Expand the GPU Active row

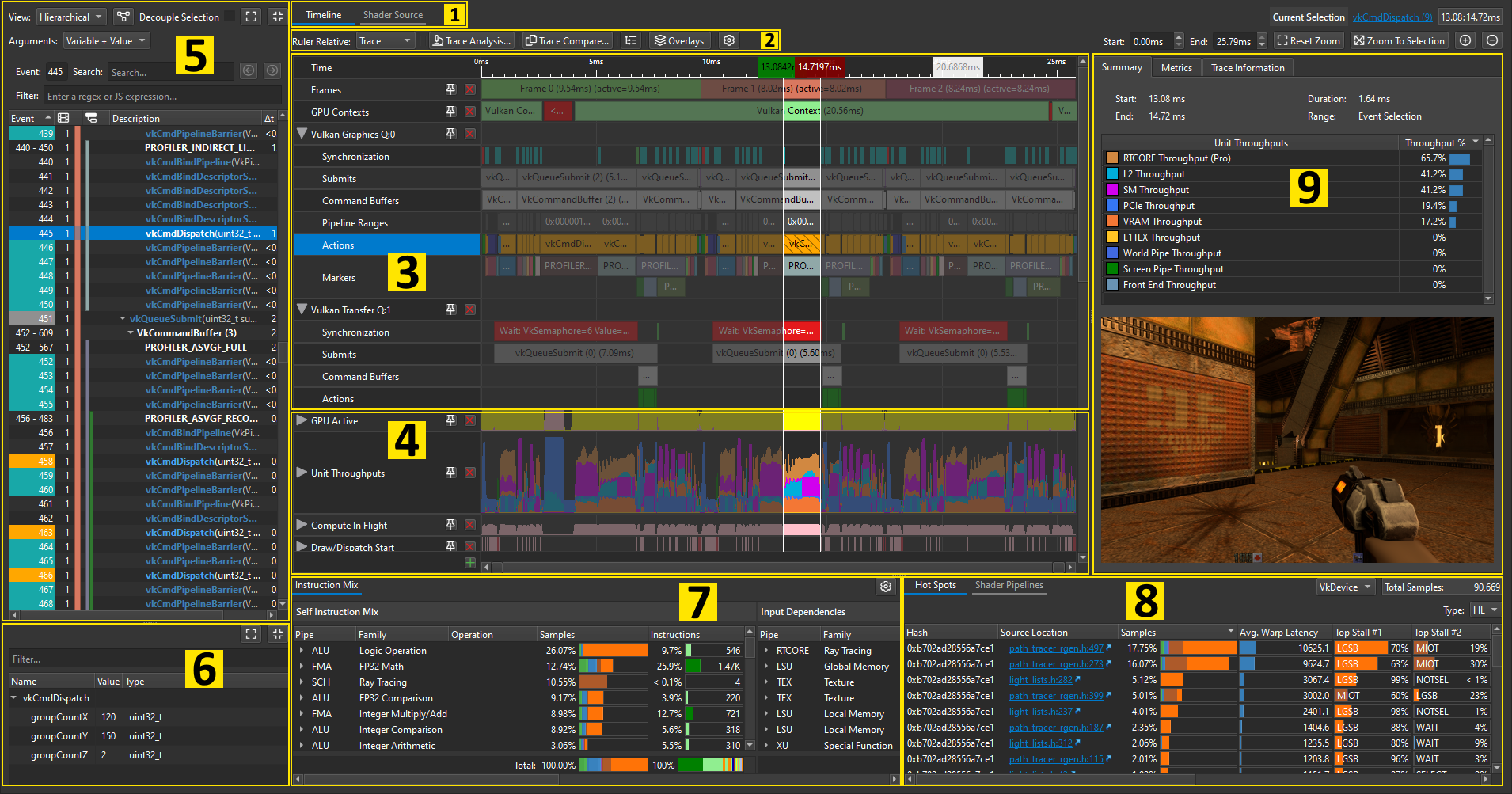(x=302, y=420)
